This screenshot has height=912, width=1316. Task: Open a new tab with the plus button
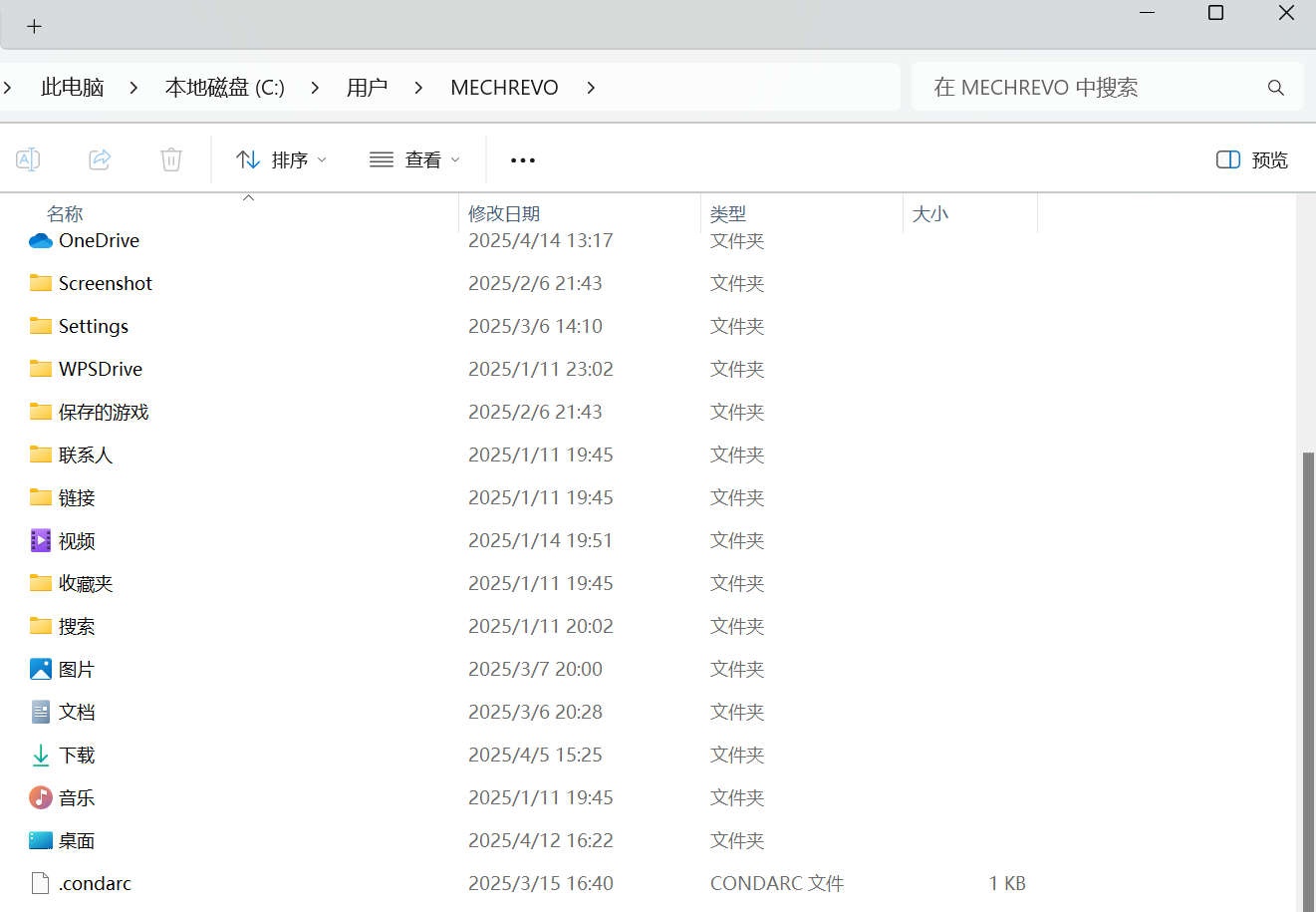pyautogui.click(x=35, y=26)
